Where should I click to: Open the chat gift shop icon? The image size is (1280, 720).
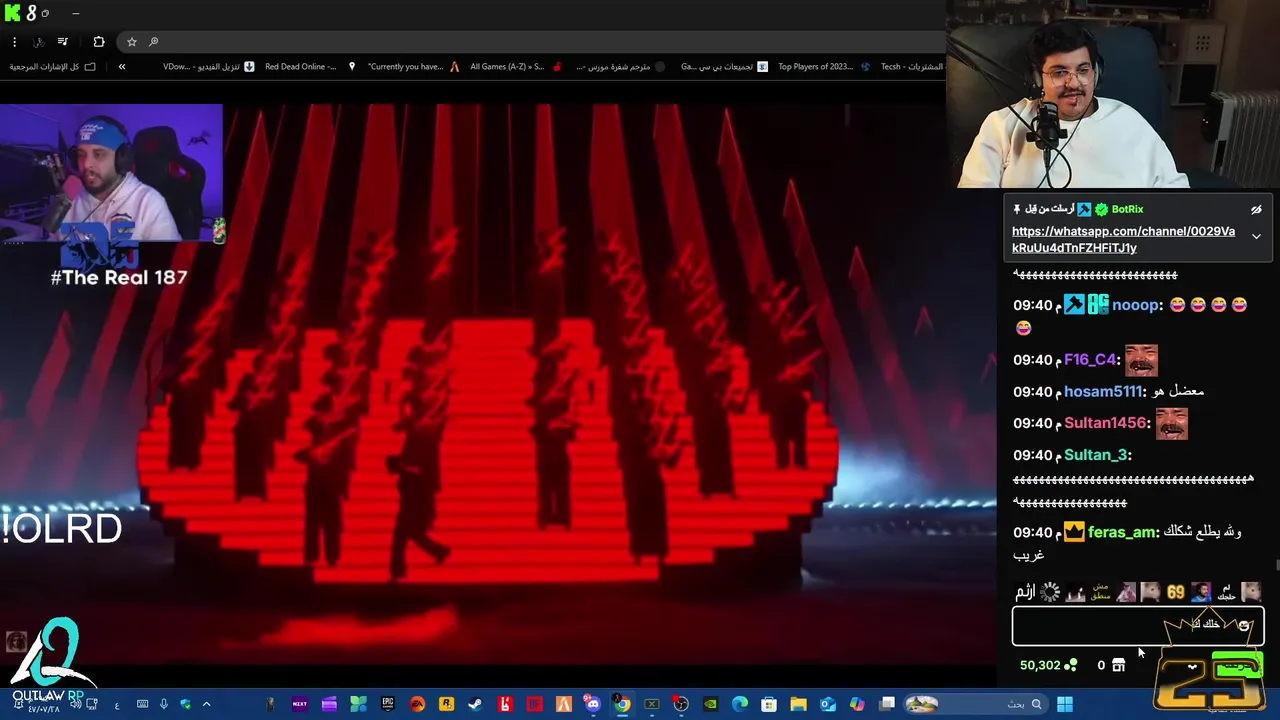point(1118,666)
